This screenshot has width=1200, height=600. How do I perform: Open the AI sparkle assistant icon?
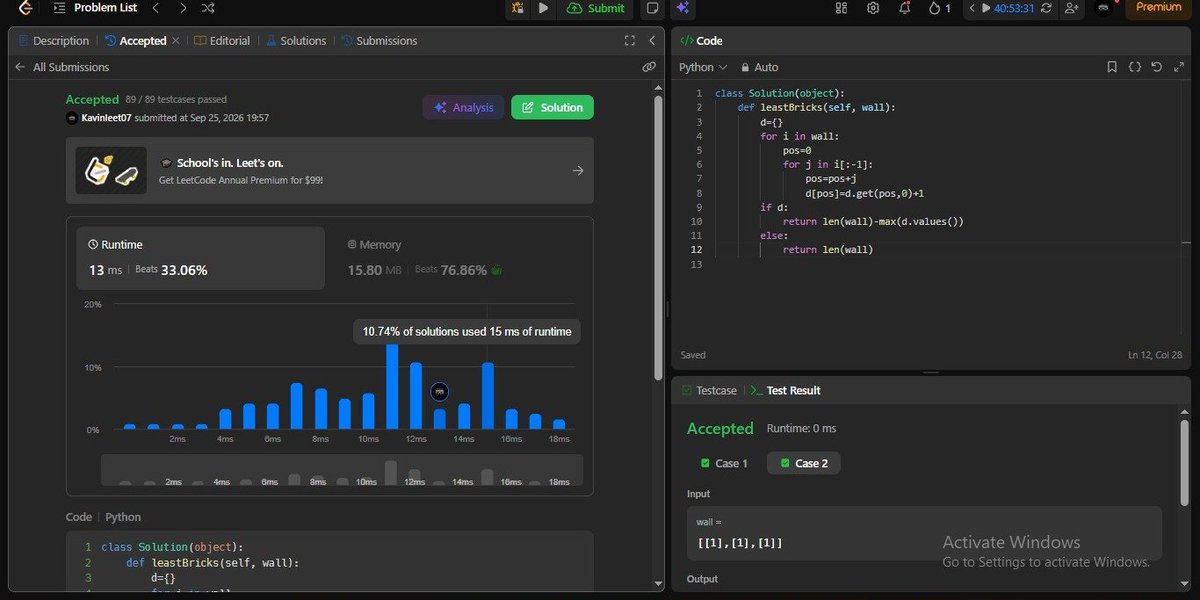click(x=682, y=8)
